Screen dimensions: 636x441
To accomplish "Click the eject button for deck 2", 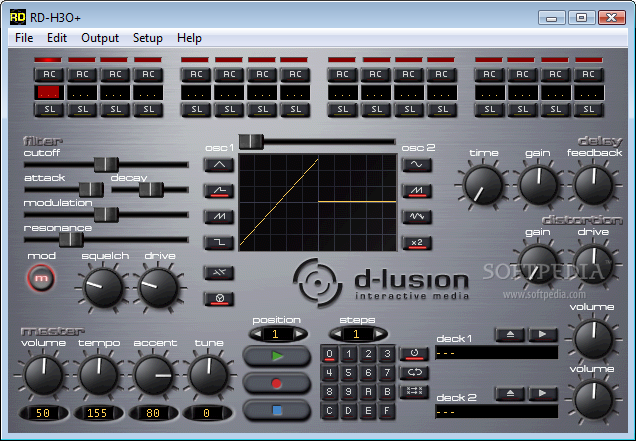I will click(510, 394).
